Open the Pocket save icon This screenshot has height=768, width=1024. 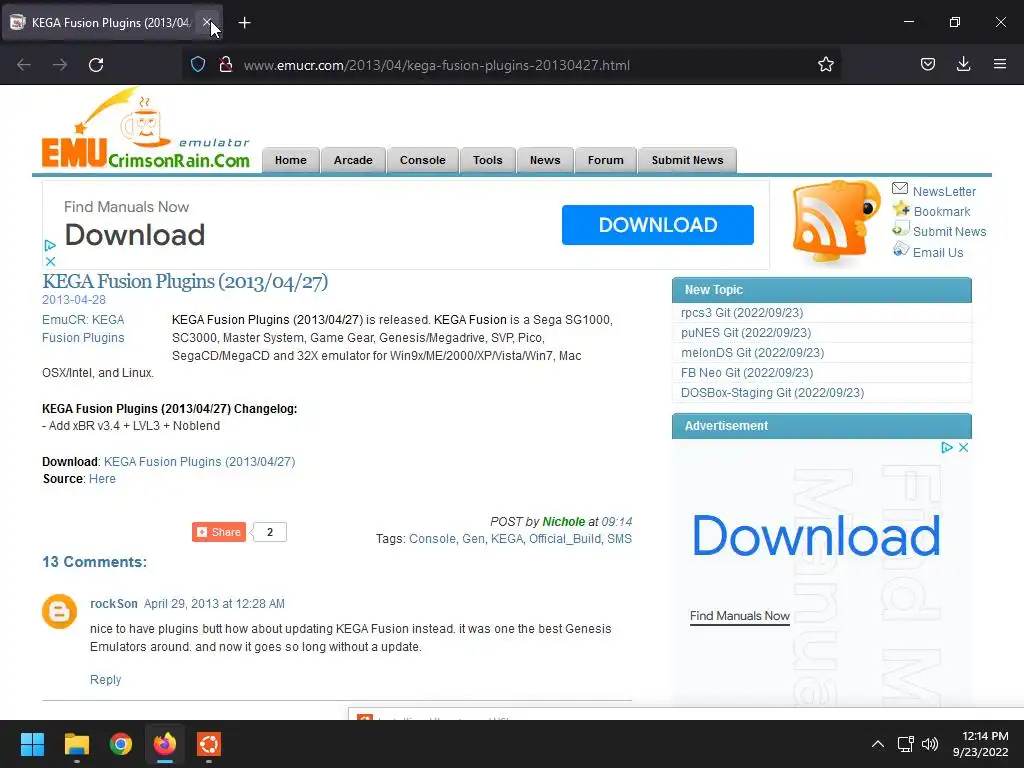click(927, 64)
